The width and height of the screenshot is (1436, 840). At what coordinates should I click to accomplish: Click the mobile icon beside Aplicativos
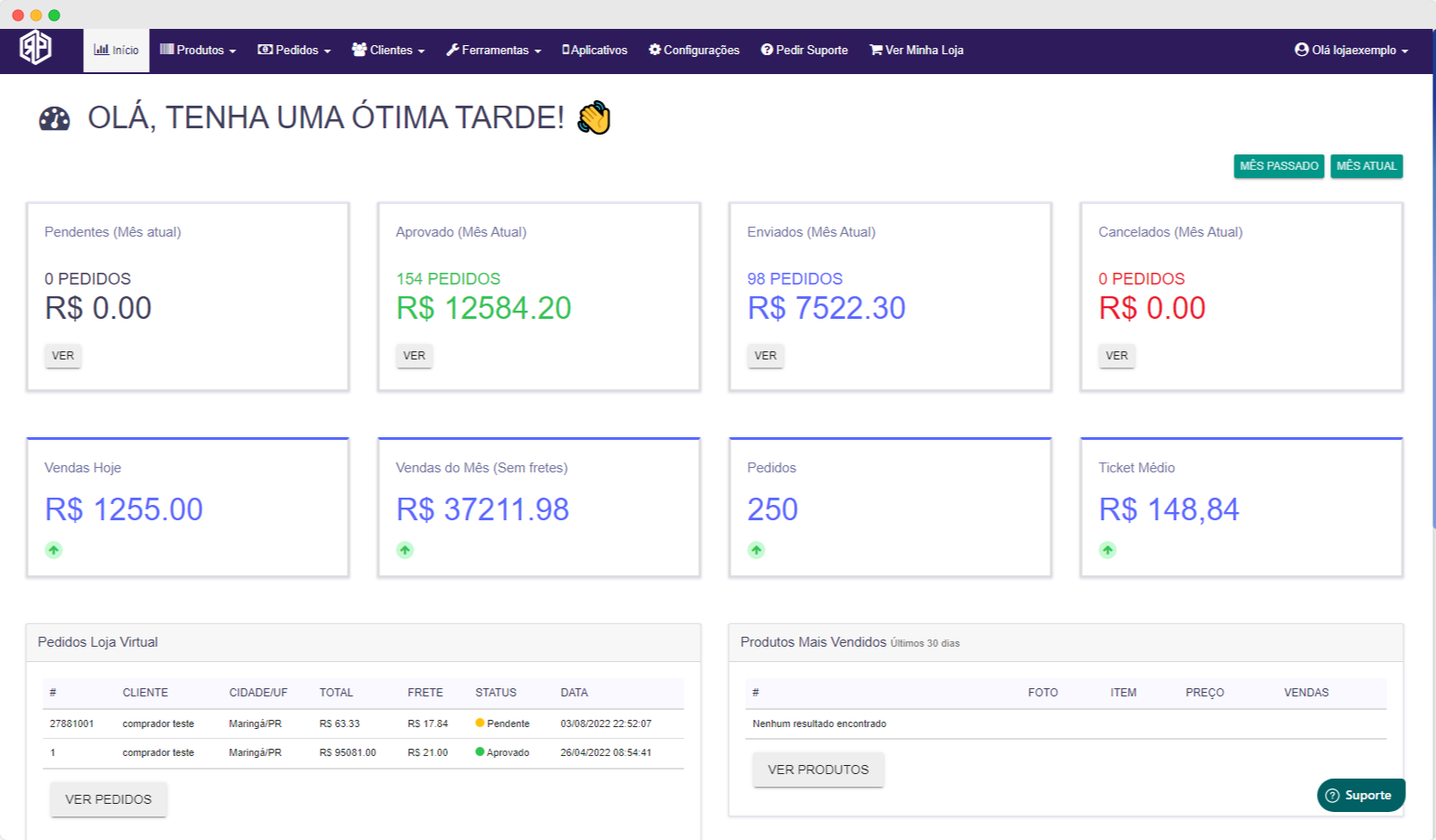(565, 50)
